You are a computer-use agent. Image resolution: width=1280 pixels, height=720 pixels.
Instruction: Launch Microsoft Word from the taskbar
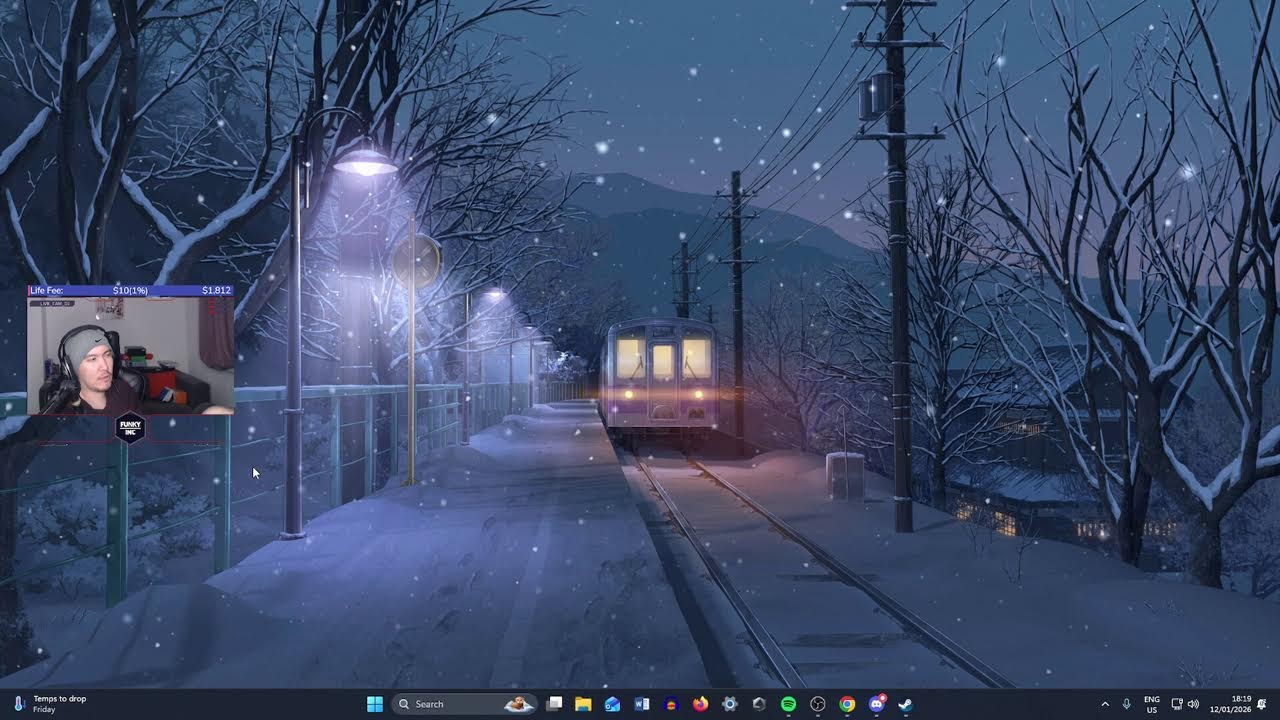pos(642,704)
